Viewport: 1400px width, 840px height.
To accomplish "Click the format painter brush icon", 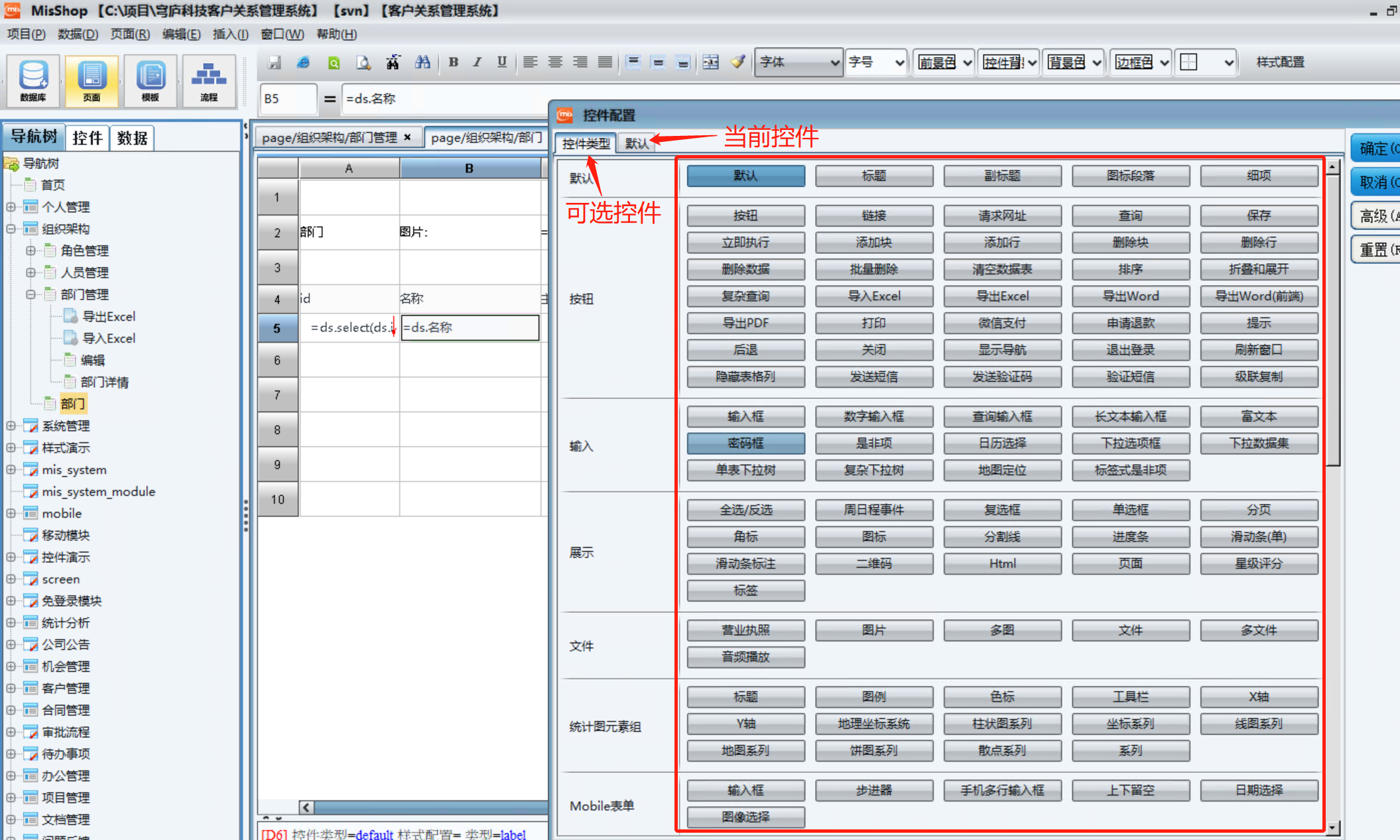I will pyautogui.click(x=737, y=62).
